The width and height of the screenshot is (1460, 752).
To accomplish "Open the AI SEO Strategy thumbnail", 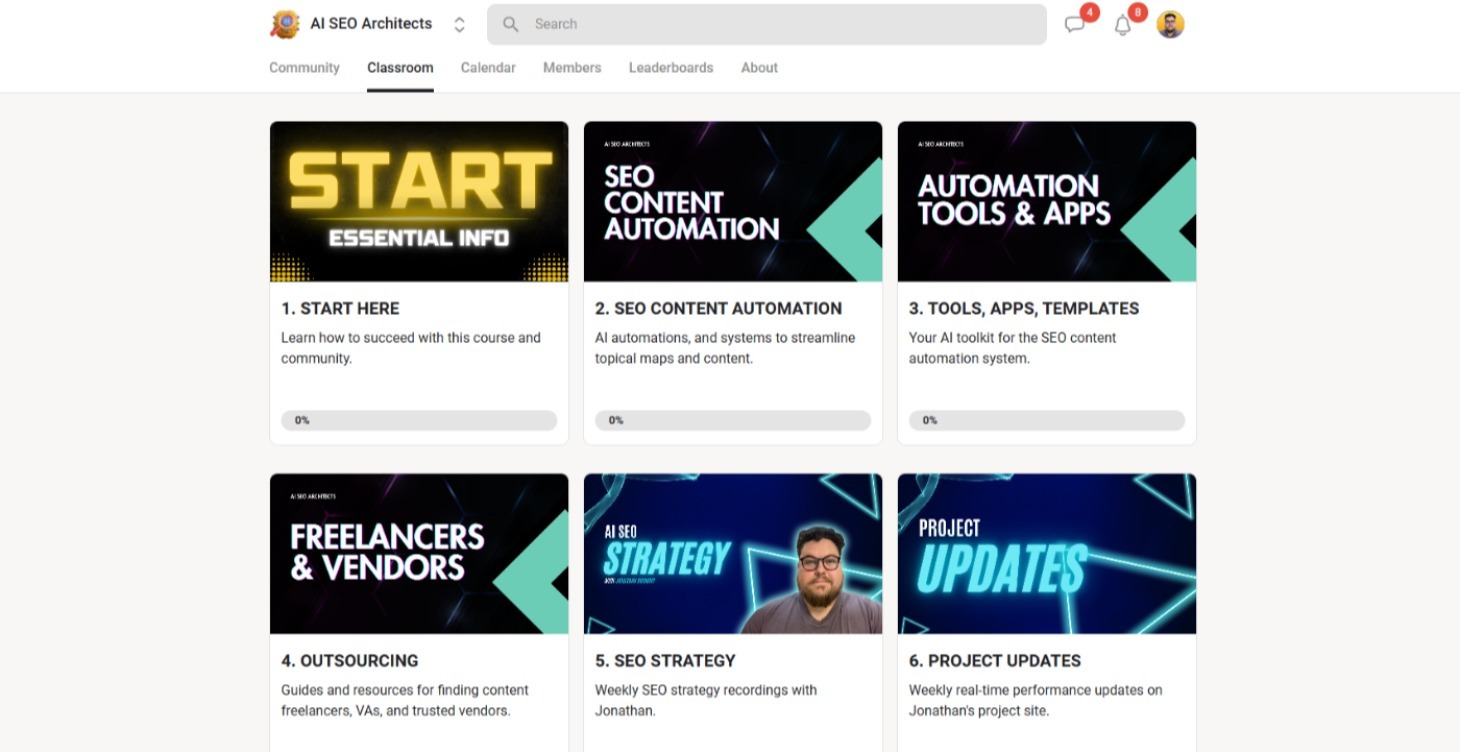I will (733, 554).
